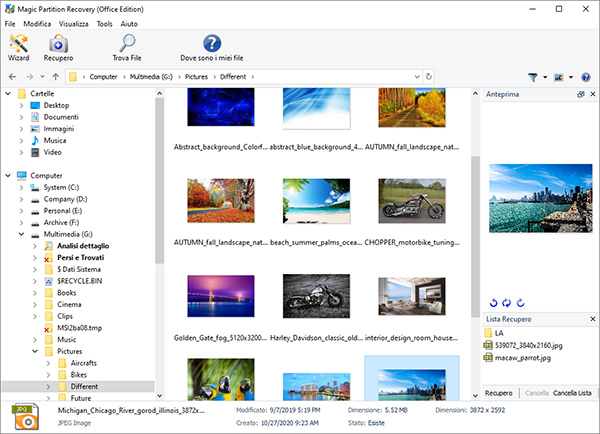600x434 pixels.
Task: Select Analisi dettaglio in the tree
Action: 83,246
